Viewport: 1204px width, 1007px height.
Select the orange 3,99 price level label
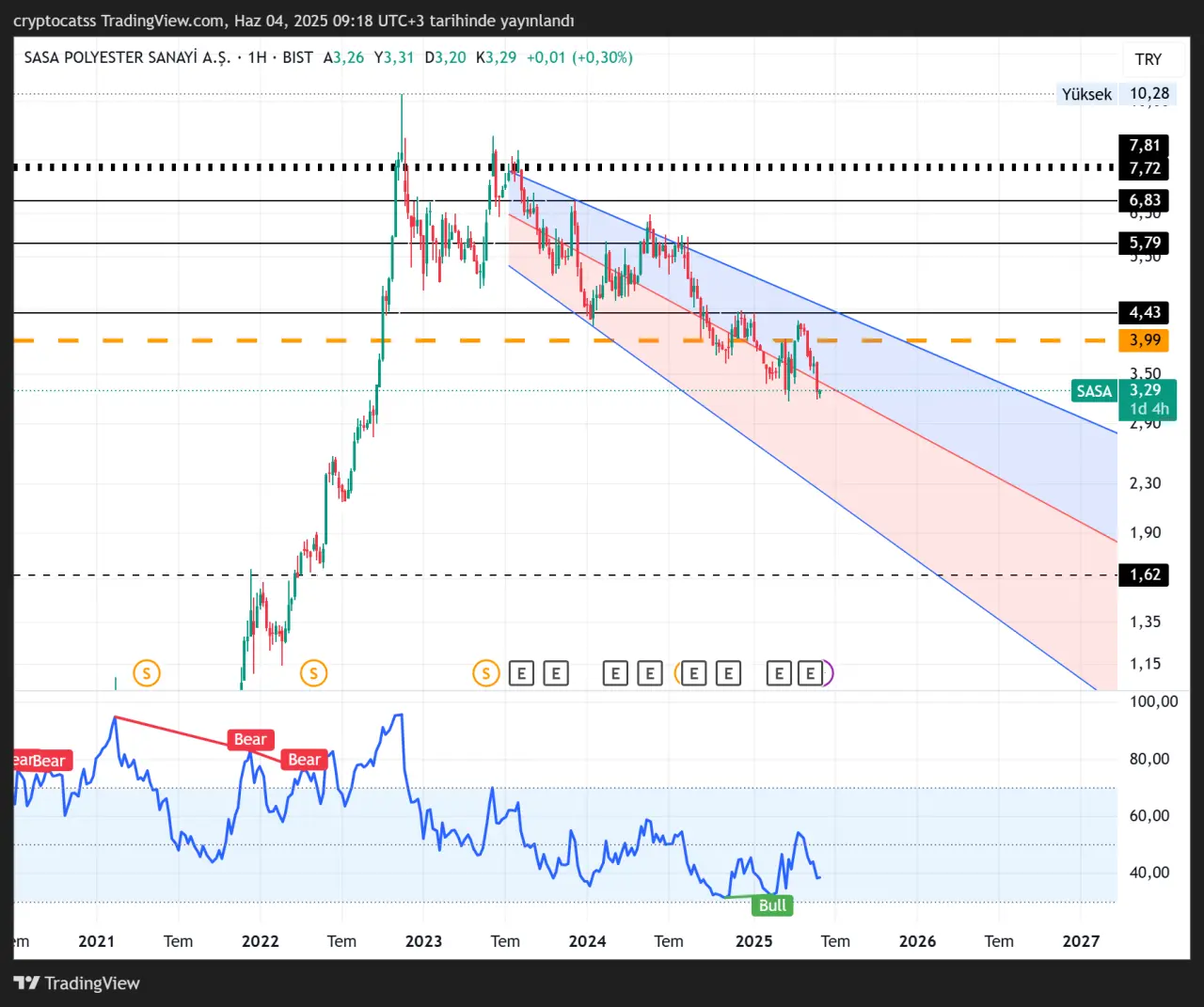click(1145, 340)
